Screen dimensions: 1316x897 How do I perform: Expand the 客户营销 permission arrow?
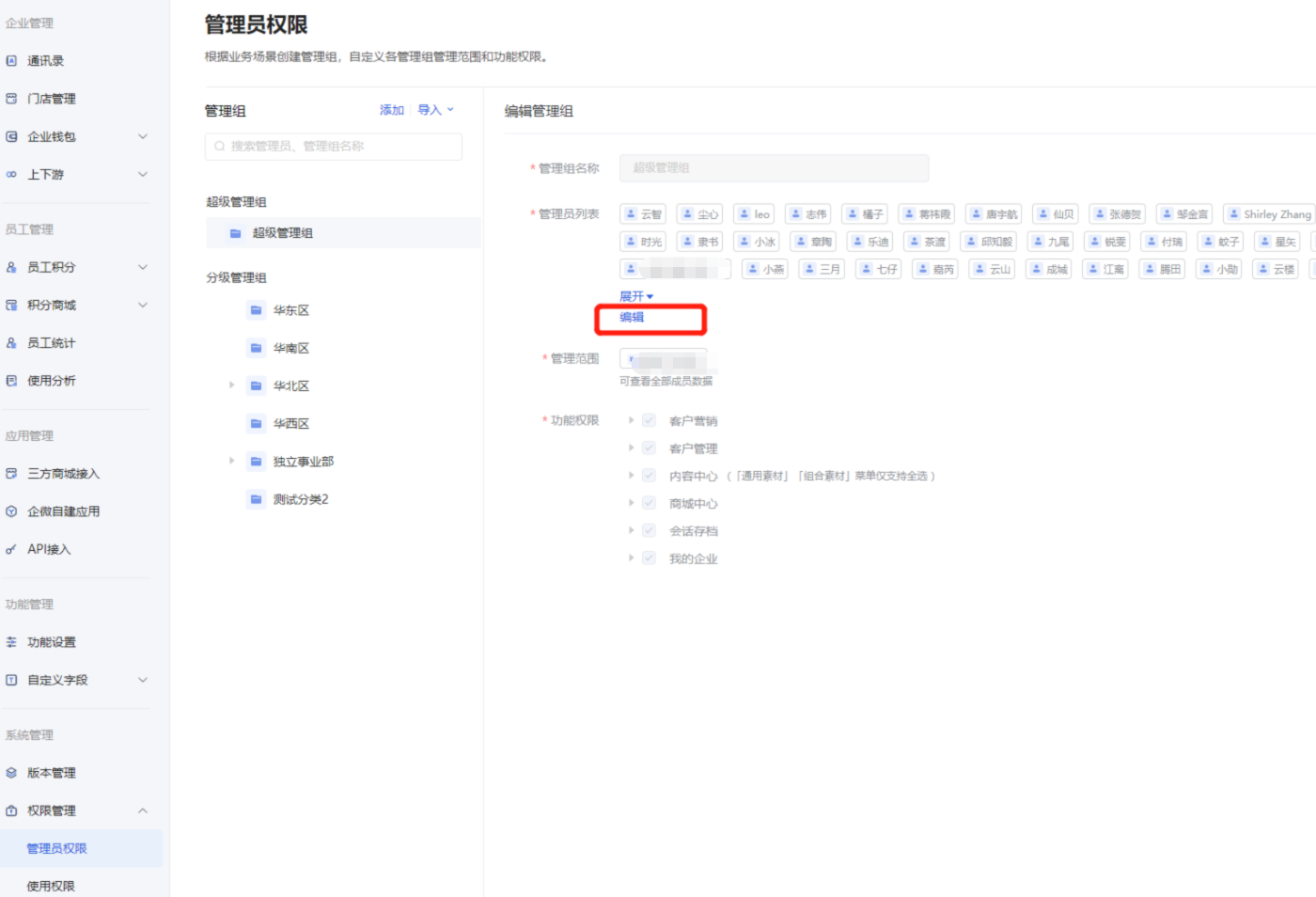click(x=631, y=420)
